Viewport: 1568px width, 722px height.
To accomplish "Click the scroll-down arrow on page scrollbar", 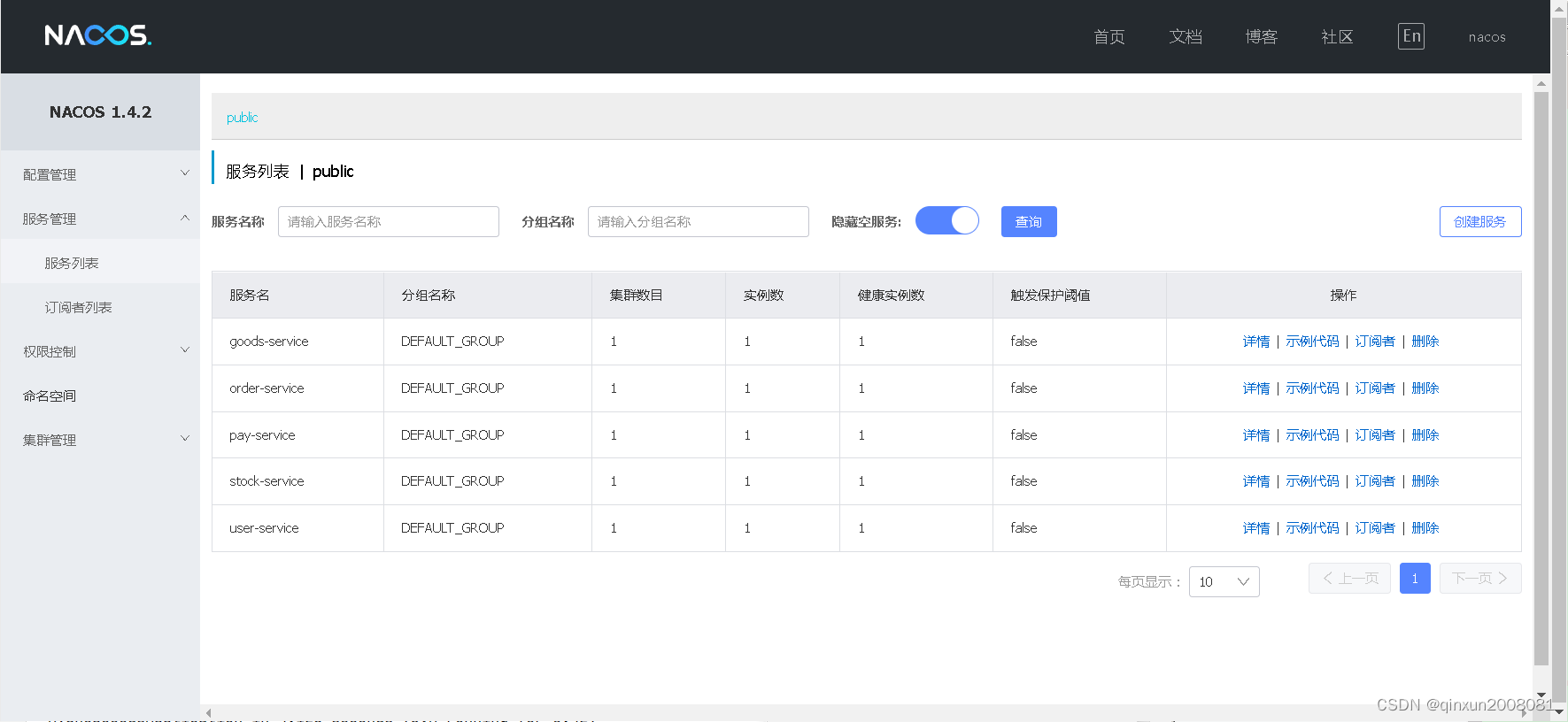I will click(1560, 712).
